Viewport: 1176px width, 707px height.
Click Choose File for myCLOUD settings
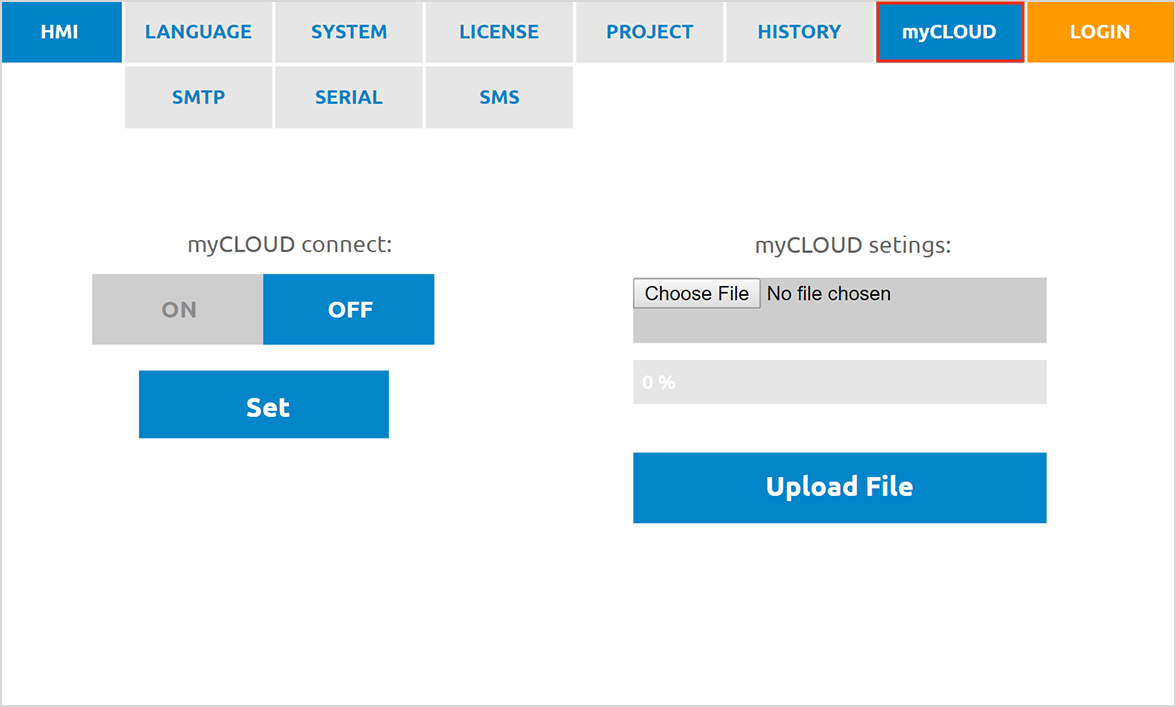pos(696,293)
